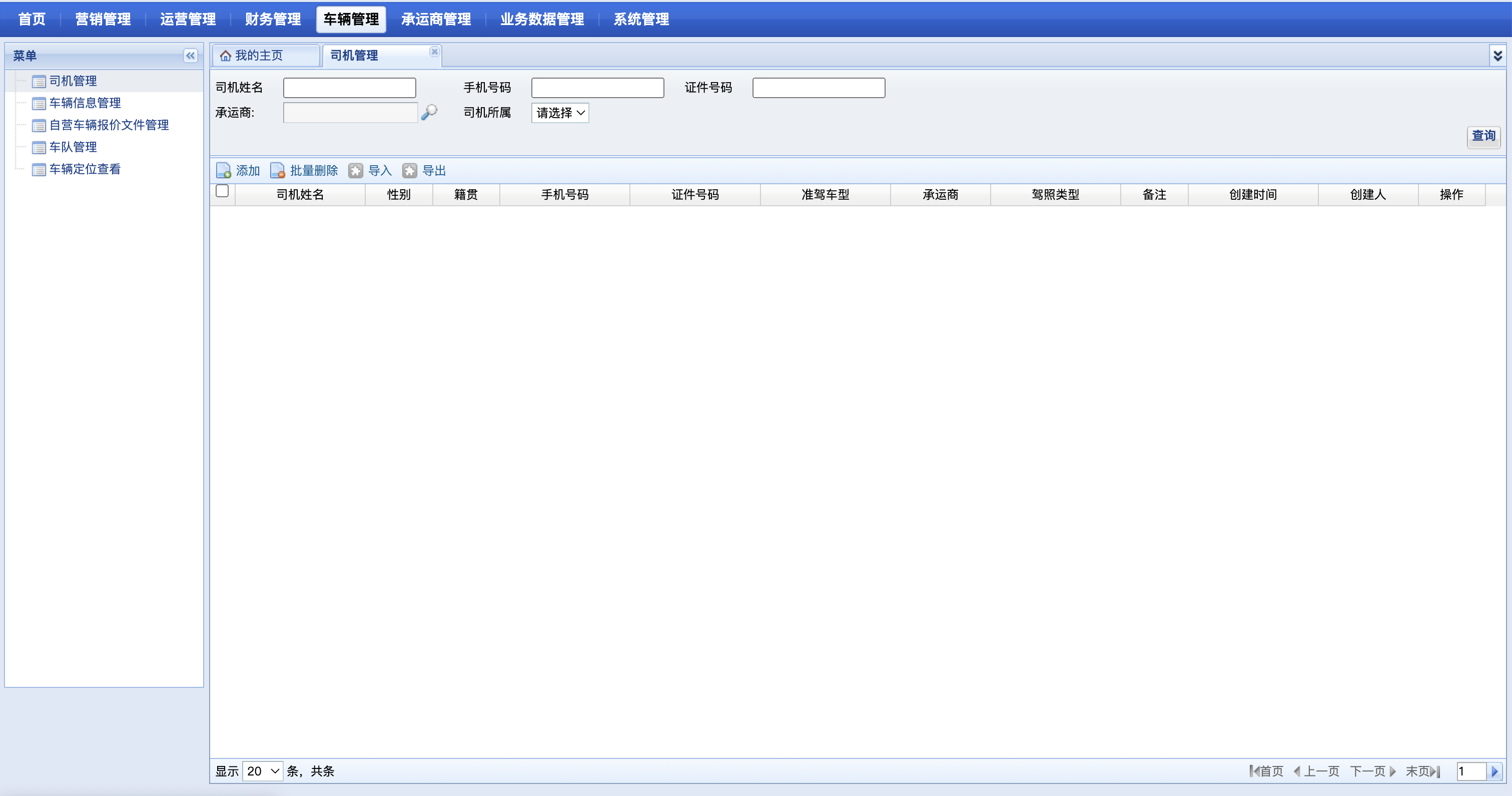Open the tab list double-chevron
The image size is (1512, 796).
tap(1497, 55)
